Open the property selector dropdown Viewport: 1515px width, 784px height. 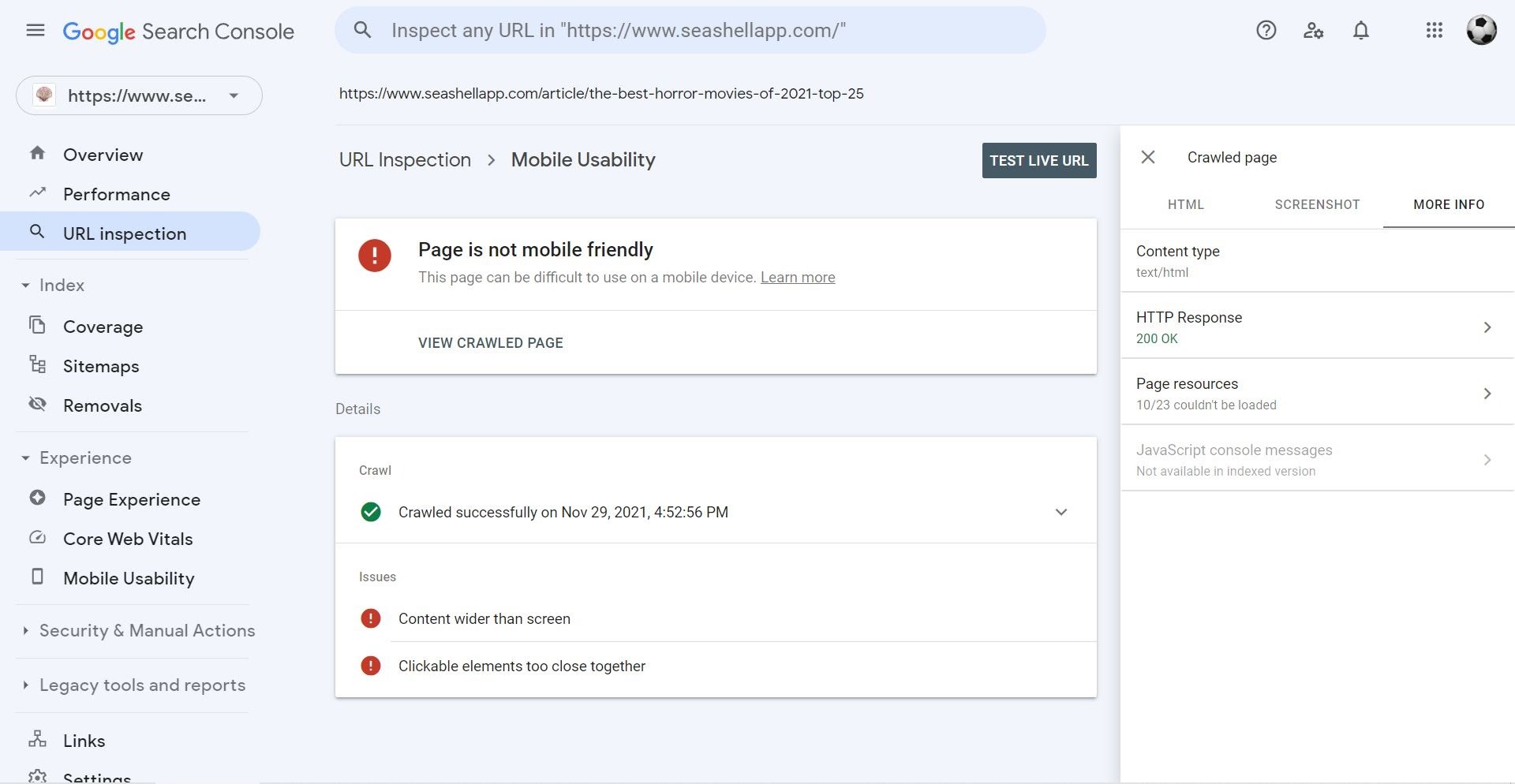point(233,95)
